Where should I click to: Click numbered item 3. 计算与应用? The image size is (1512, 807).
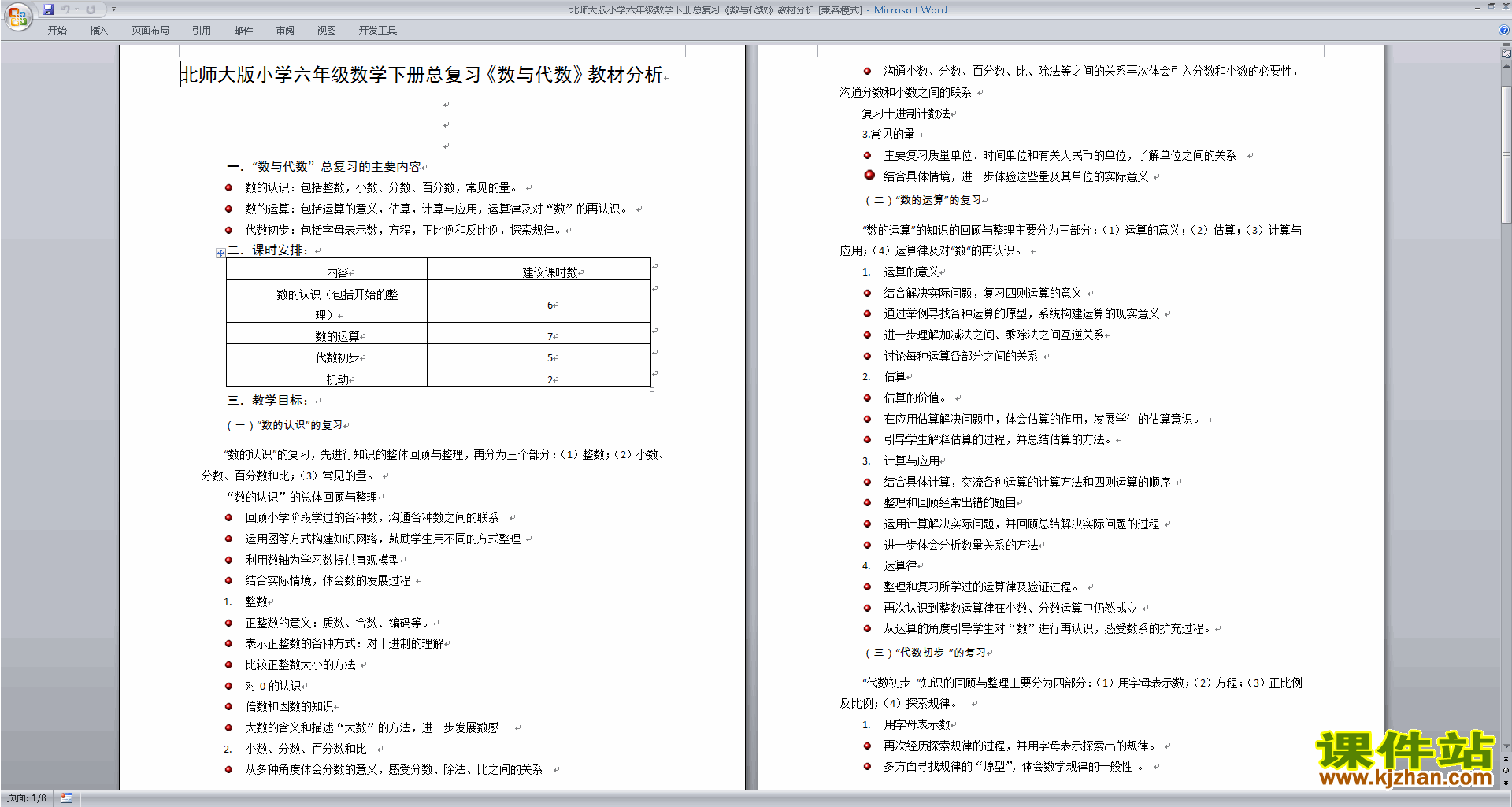coord(901,461)
